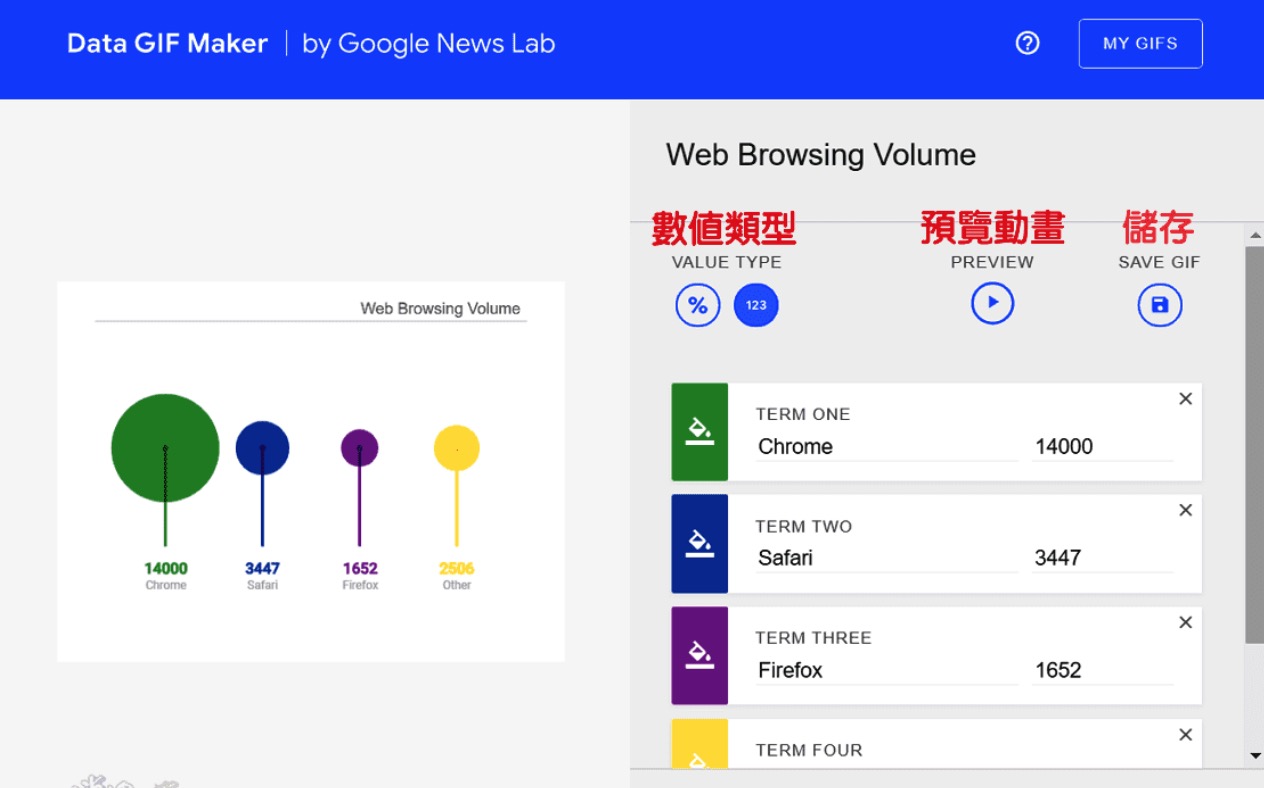Edit the Web Browsing Volume title

821,155
